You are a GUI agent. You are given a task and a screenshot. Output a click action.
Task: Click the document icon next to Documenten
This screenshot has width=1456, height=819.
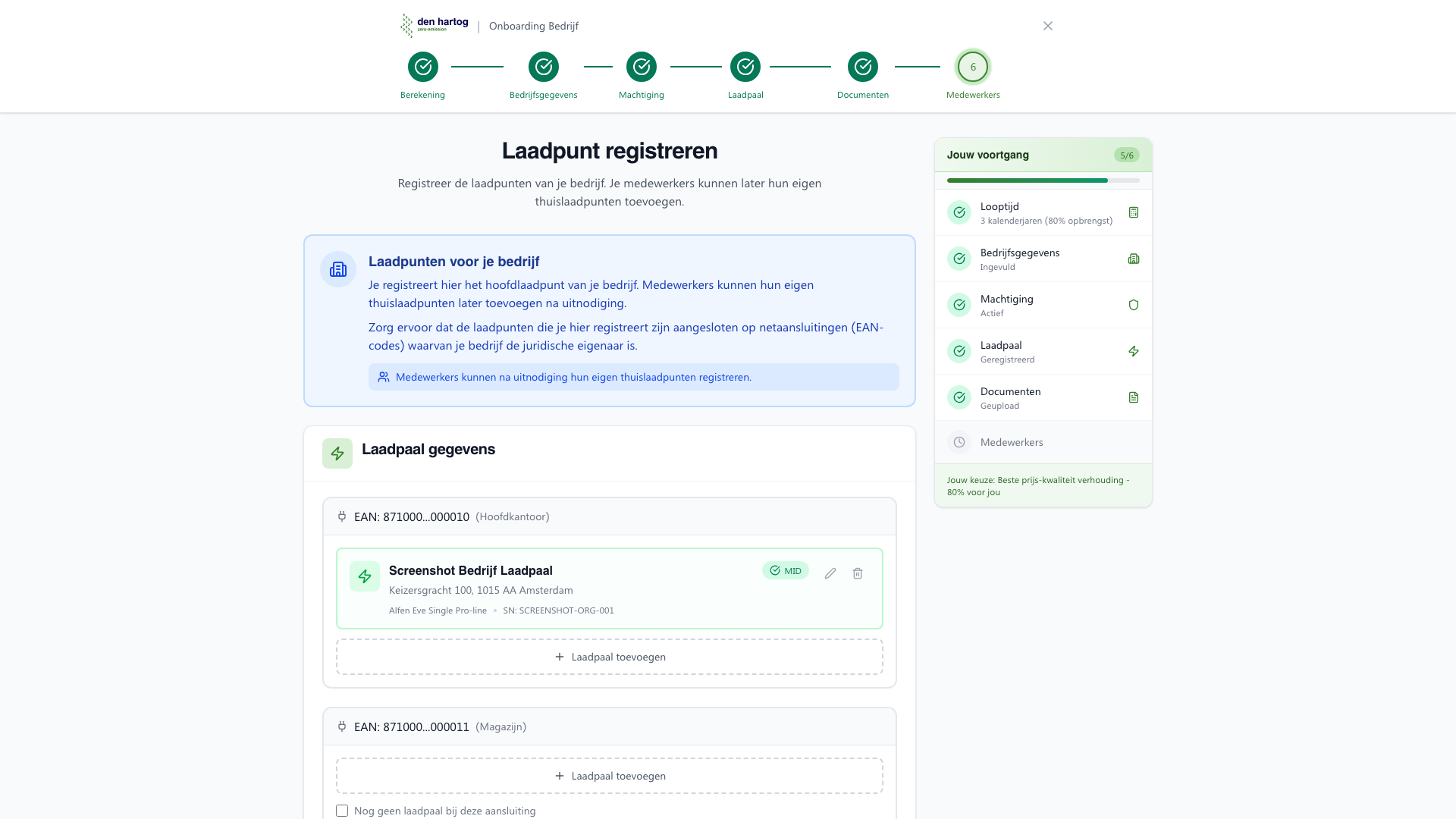coord(1134,397)
